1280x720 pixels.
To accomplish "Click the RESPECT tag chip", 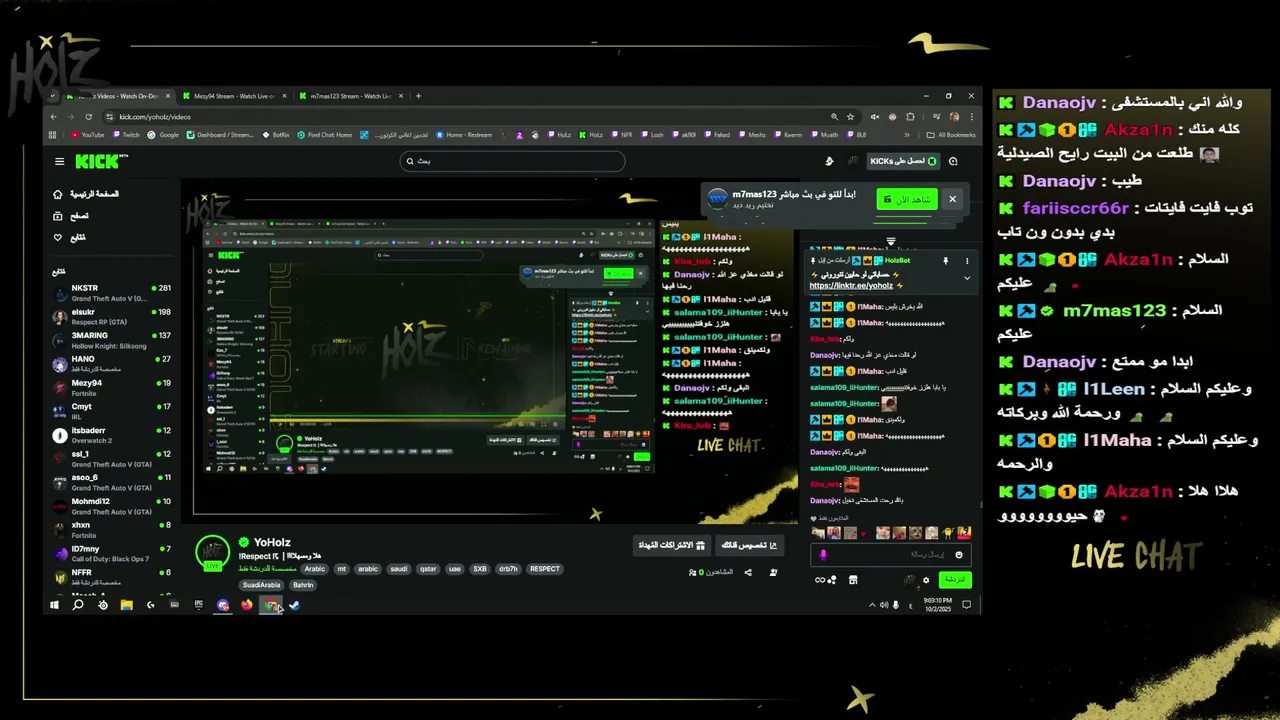I will tap(545, 569).
